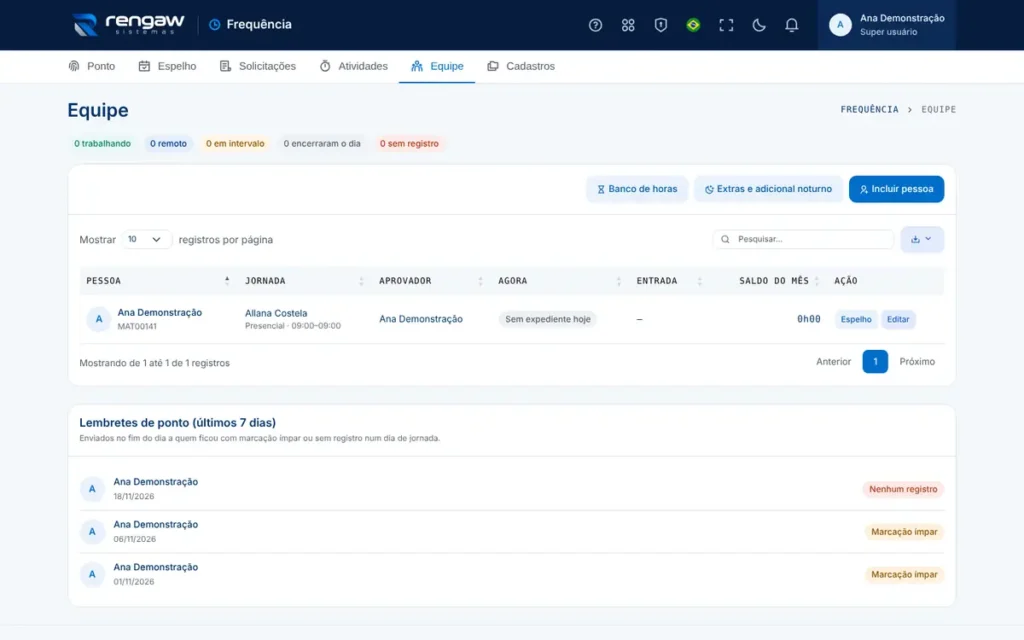Click Marcação ímpar badge for 06/11/2026
Image resolution: width=1024 pixels, height=640 pixels.
pyautogui.click(x=904, y=532)
